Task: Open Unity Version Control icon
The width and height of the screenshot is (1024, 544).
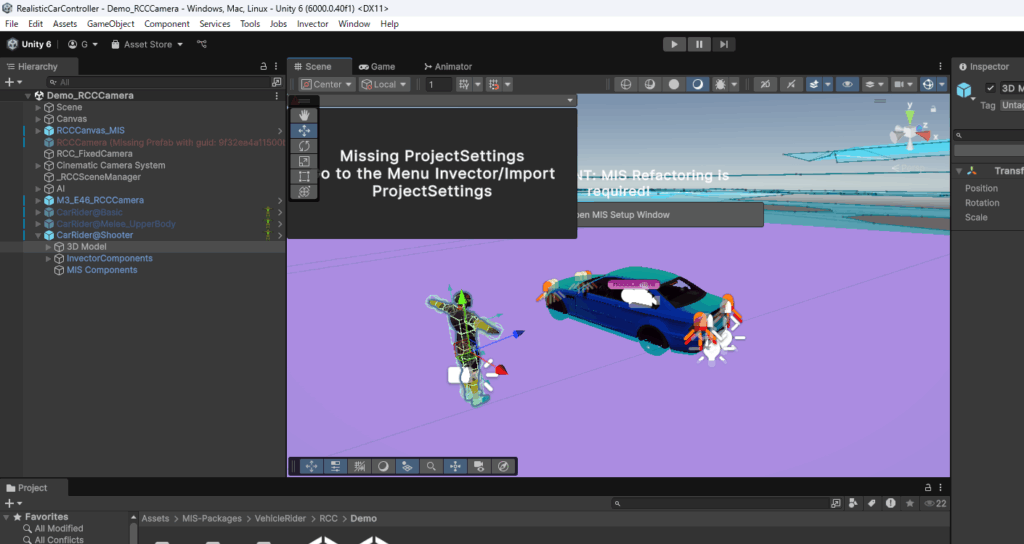Action: 202,44
